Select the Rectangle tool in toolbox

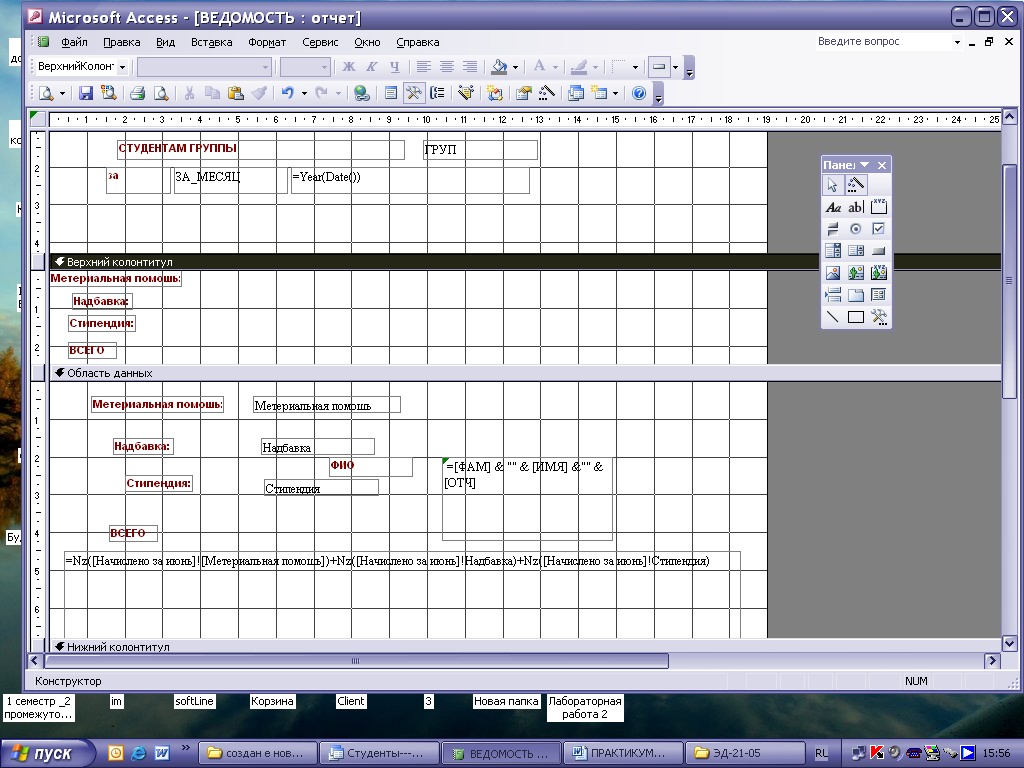point(856,317)
